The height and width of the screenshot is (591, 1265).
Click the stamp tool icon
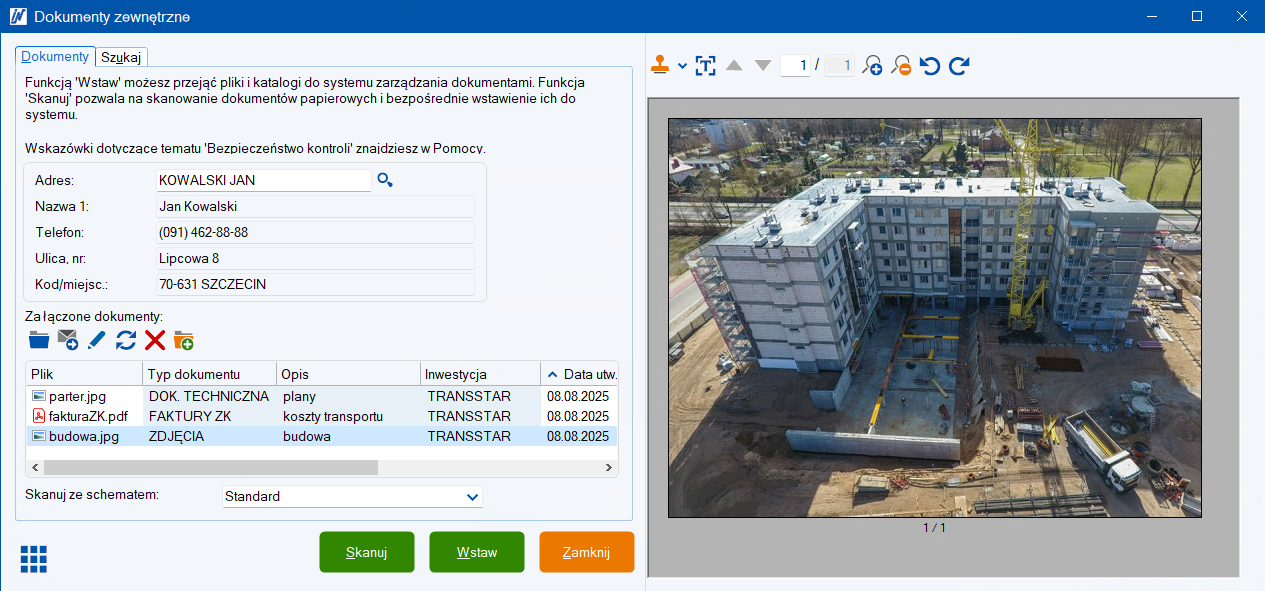pyautogui.click(x=661, y=65)
